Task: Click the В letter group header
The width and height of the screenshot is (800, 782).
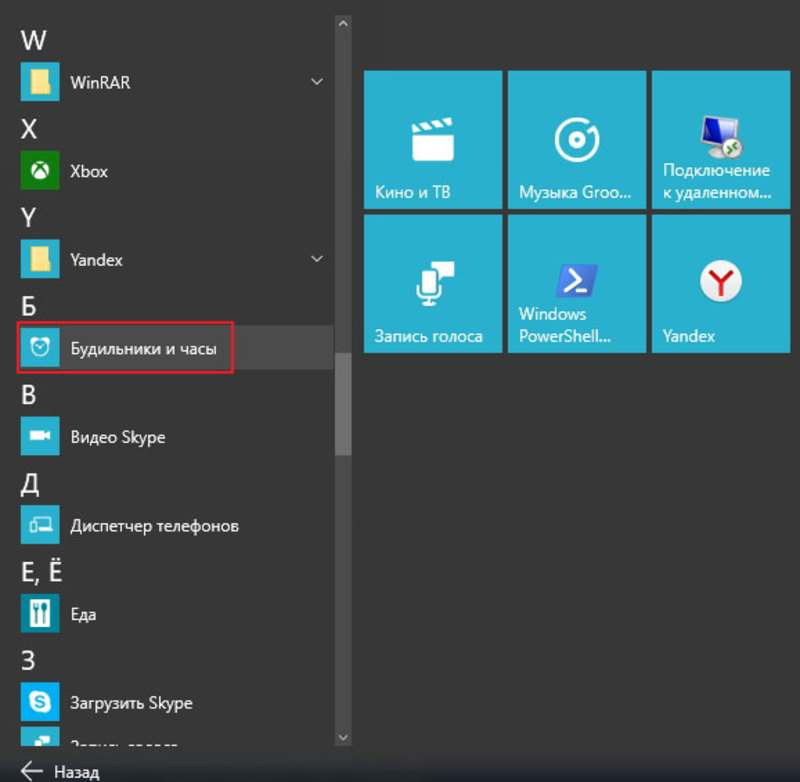Action: pos(29,395)
